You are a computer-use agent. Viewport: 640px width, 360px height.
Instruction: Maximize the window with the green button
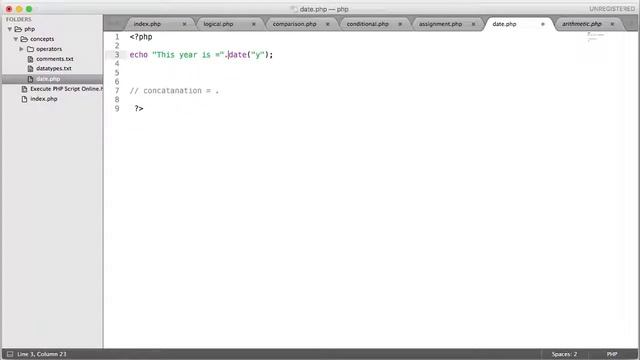tap(29, 9)
